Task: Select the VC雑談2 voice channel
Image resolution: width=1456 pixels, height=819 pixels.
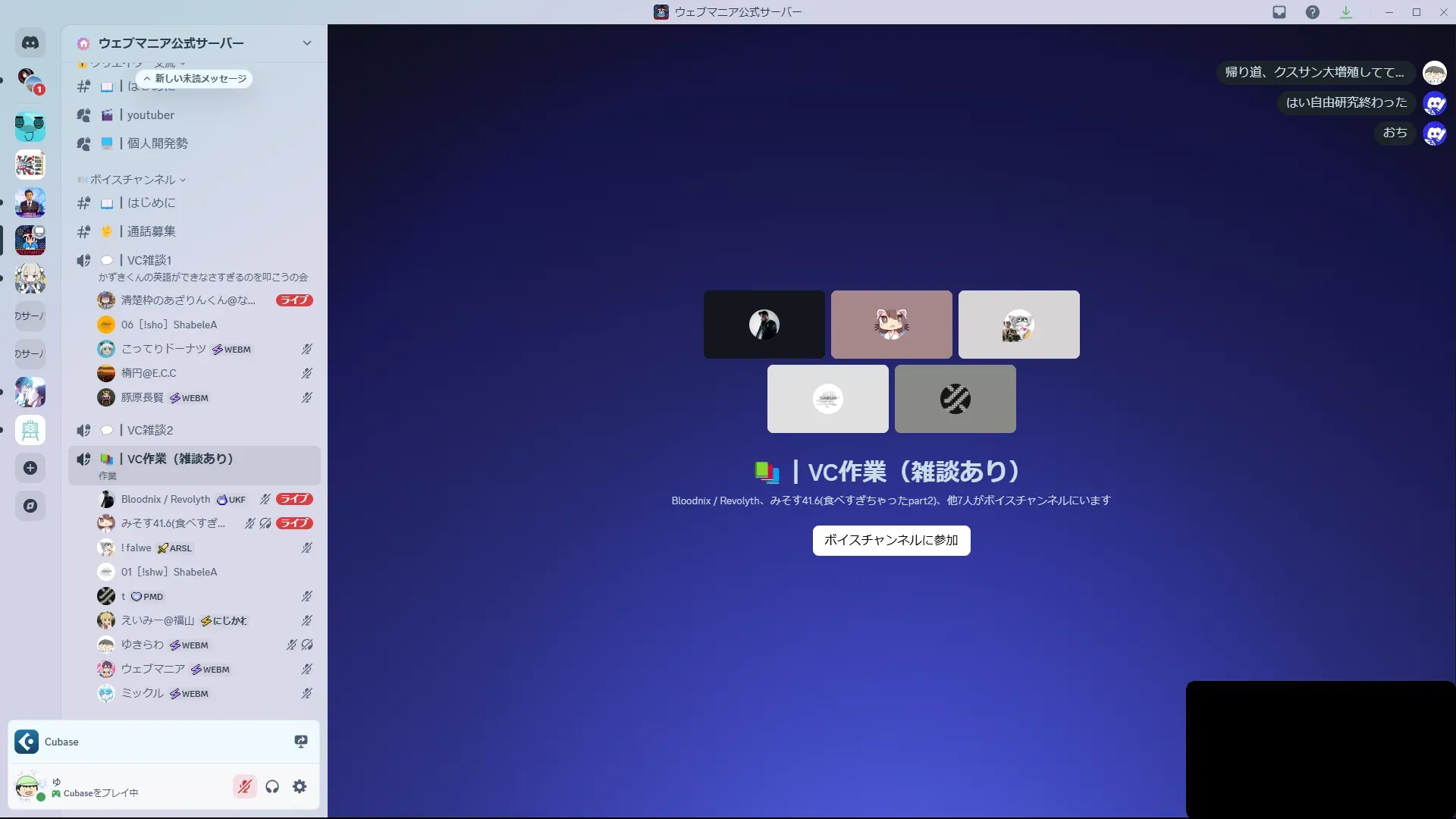Action: point(149,430)
